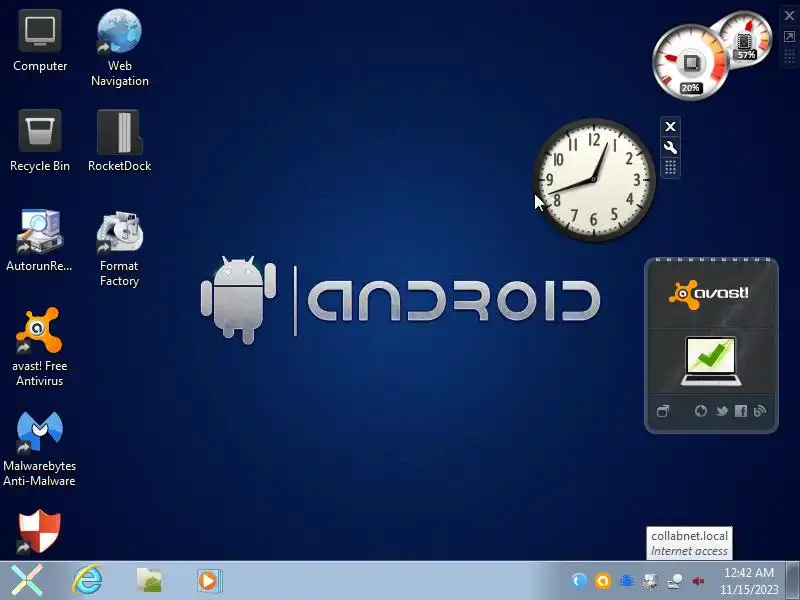The height and width of the screenshot is (600, 800).
Task: Open avast website globe icon
Action: pyautogui.click(x=701, y=411)
